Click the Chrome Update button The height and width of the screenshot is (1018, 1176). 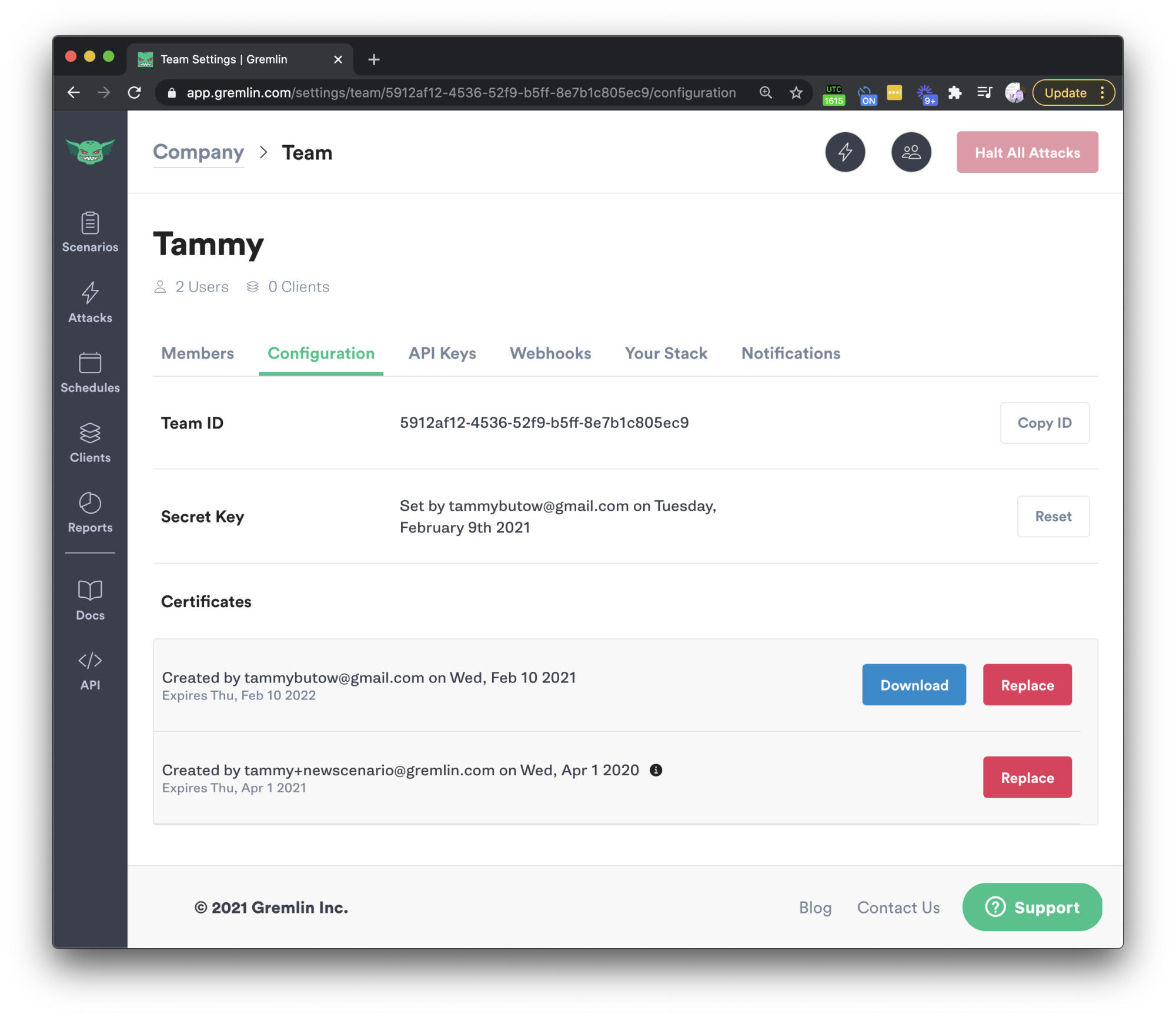(1065, 93)
